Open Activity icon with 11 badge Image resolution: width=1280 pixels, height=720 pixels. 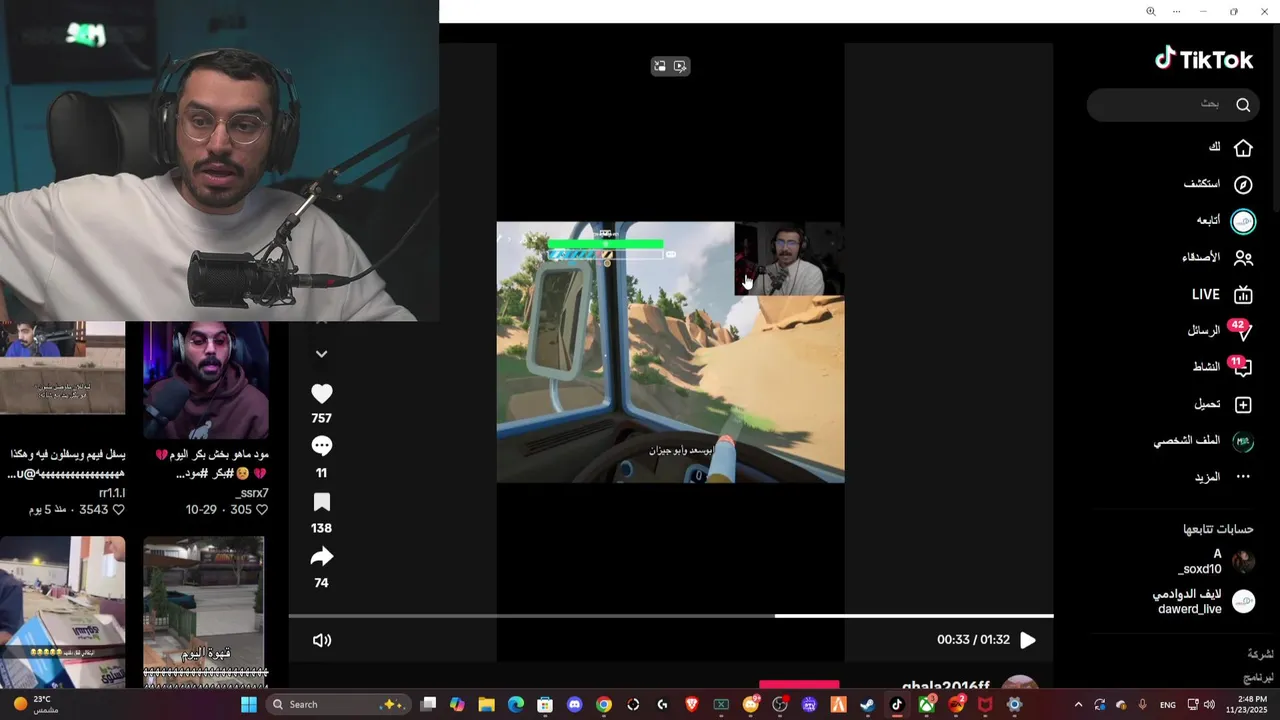1241,367
